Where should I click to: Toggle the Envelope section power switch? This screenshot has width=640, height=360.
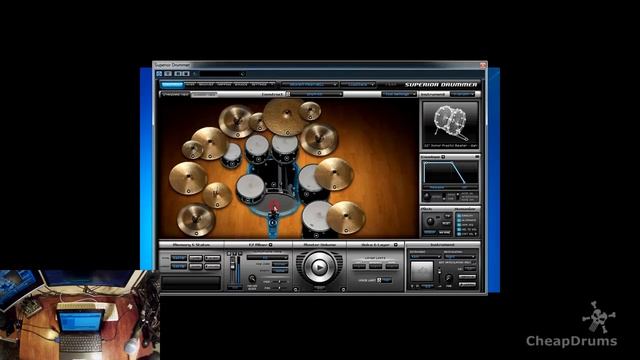coord(443,157)
